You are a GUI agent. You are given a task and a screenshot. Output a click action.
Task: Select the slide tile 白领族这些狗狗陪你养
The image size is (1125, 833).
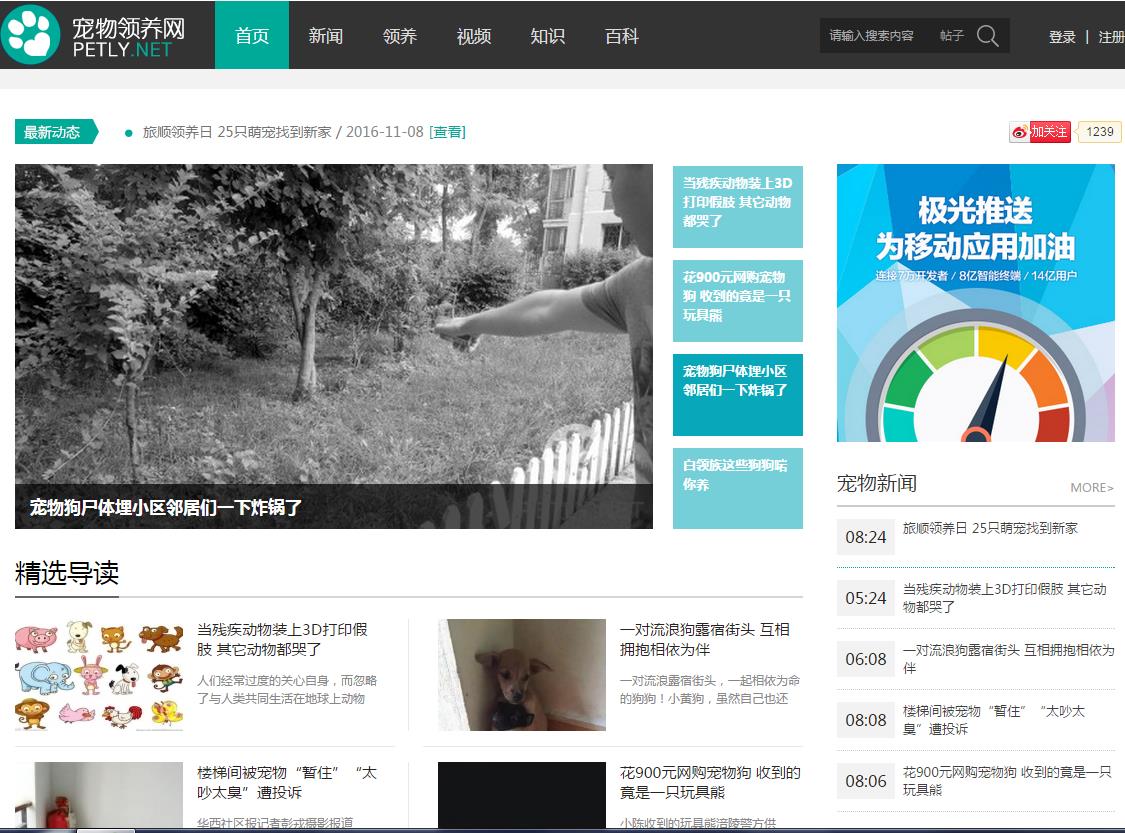[x=738, y=488]
